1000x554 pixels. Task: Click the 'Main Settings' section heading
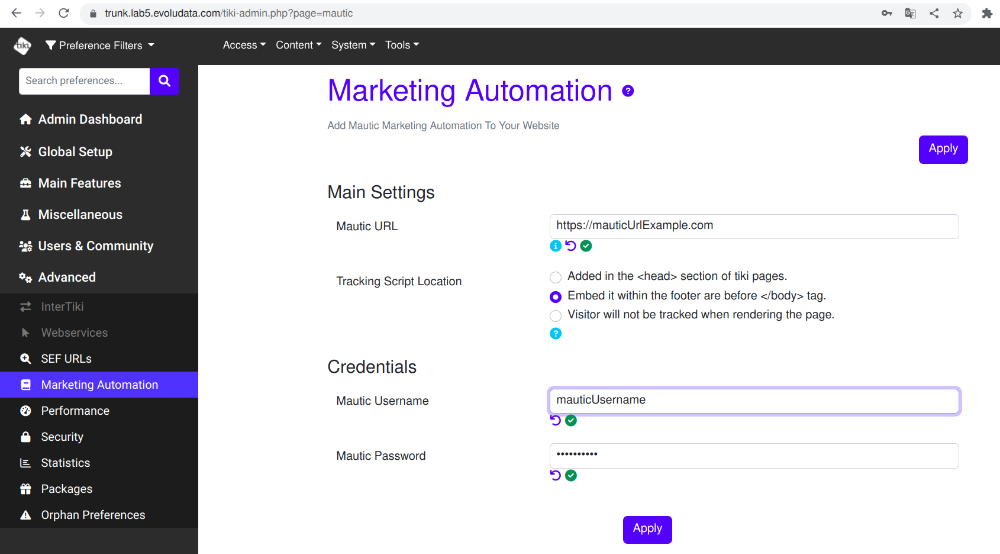pos(381,193)
